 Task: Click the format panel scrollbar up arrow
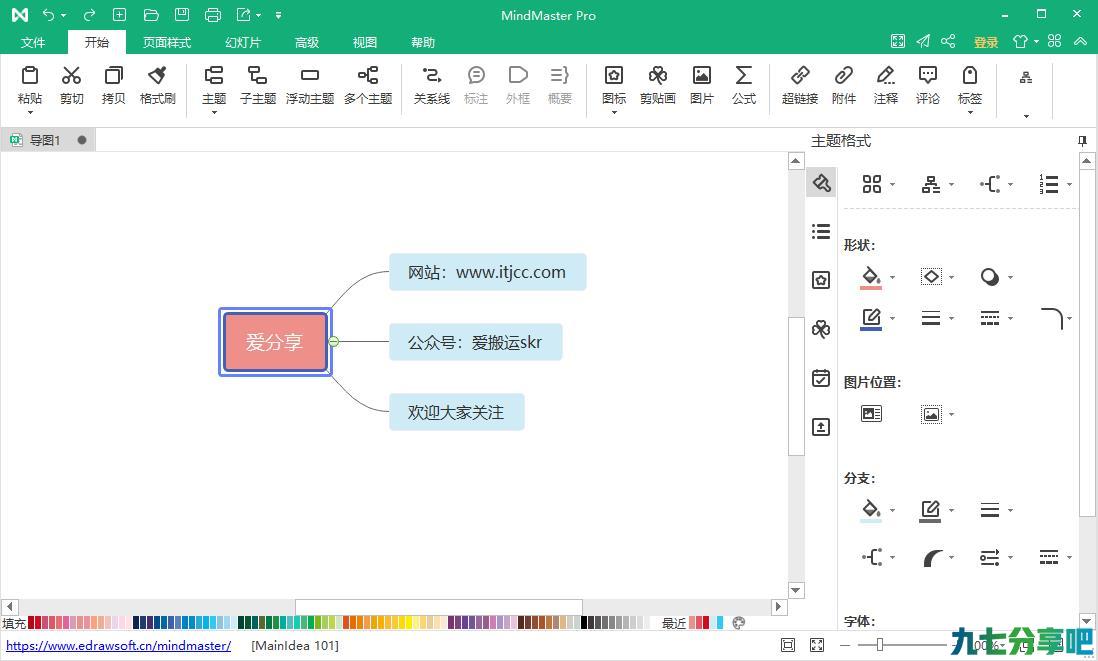1087,162
